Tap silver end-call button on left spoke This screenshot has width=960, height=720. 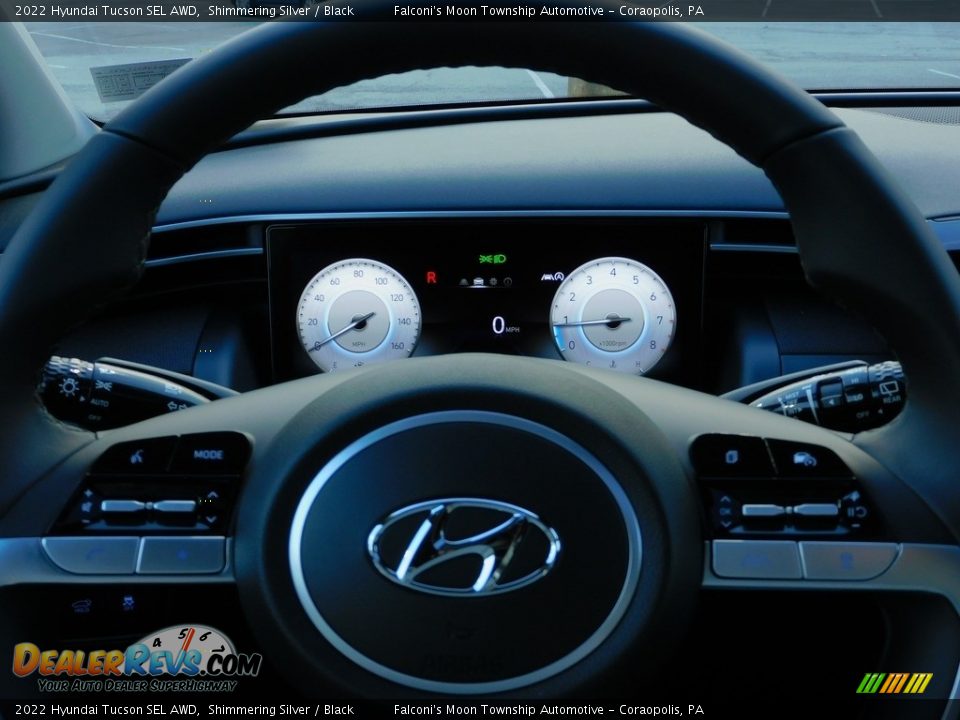pyautogui.click(x=182, y=555)
